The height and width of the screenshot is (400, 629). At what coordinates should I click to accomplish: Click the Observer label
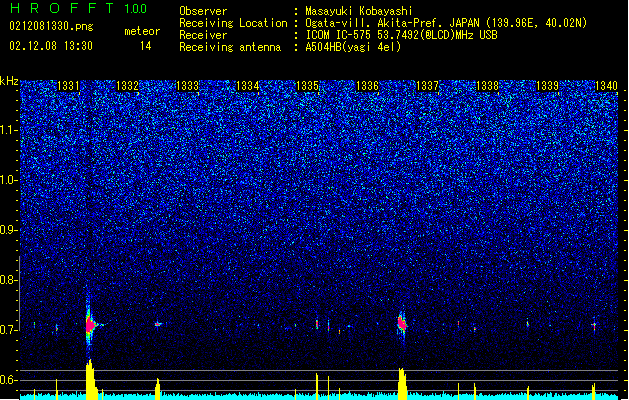coord(203,11)
